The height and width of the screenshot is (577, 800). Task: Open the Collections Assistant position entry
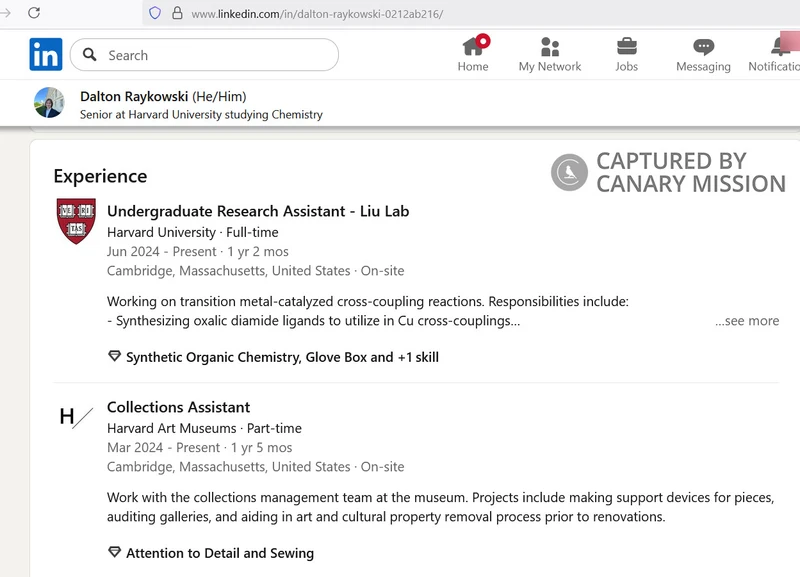click(x=178, y=407)
